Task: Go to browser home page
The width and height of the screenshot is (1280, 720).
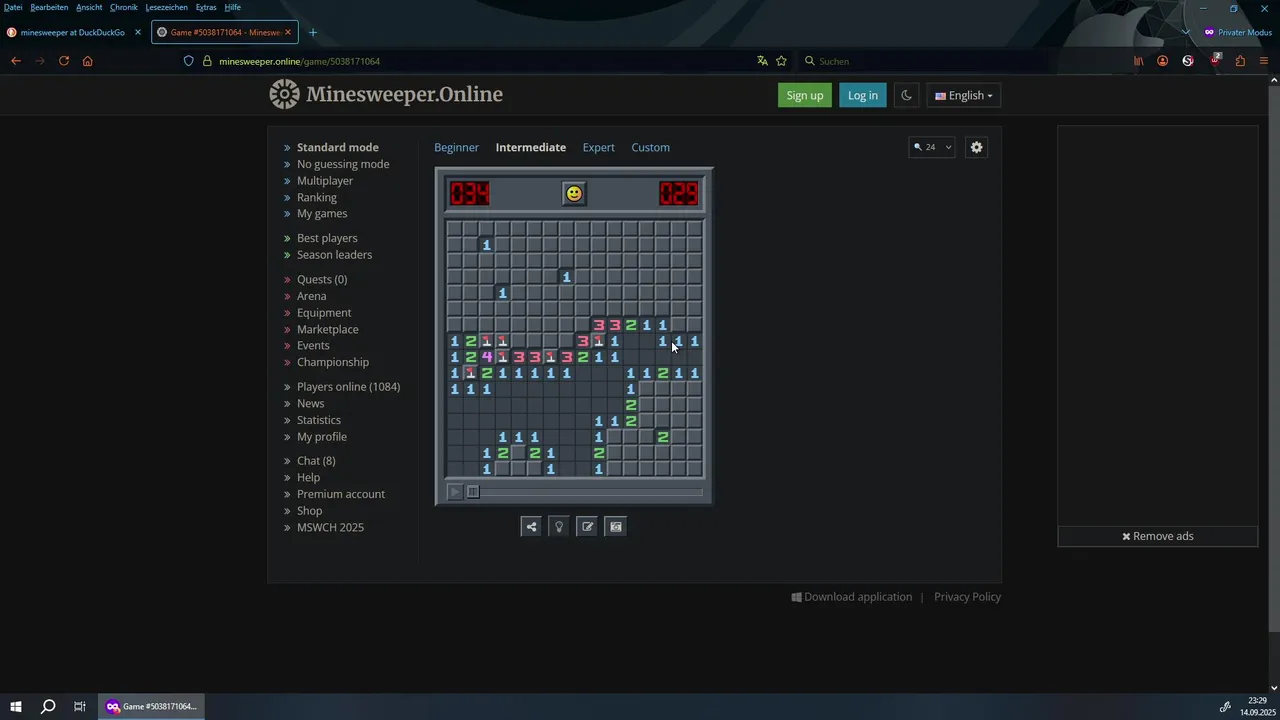Action: [88, 61]
